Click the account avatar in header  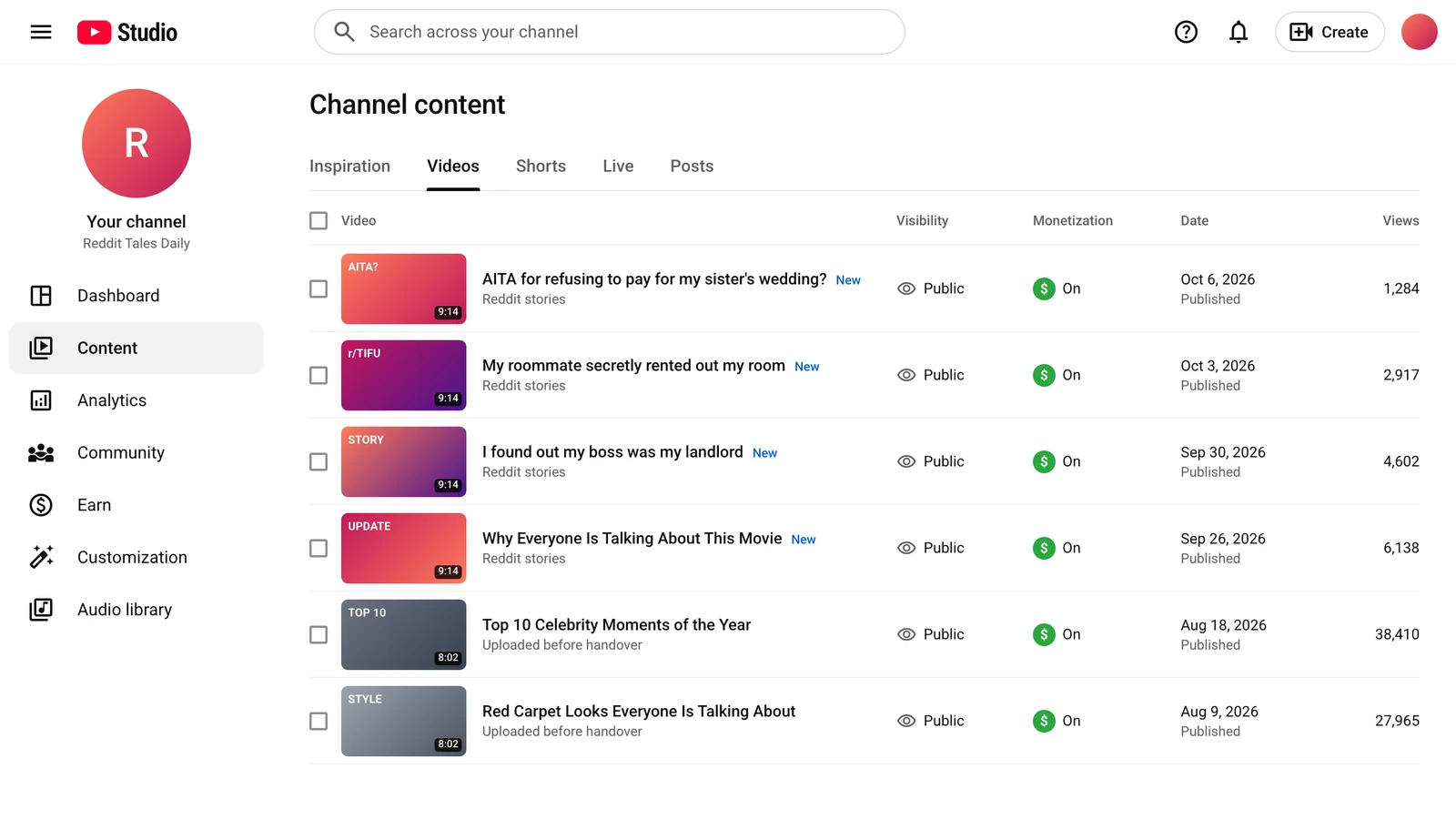pyautogui.click(x=1419, y=32)
